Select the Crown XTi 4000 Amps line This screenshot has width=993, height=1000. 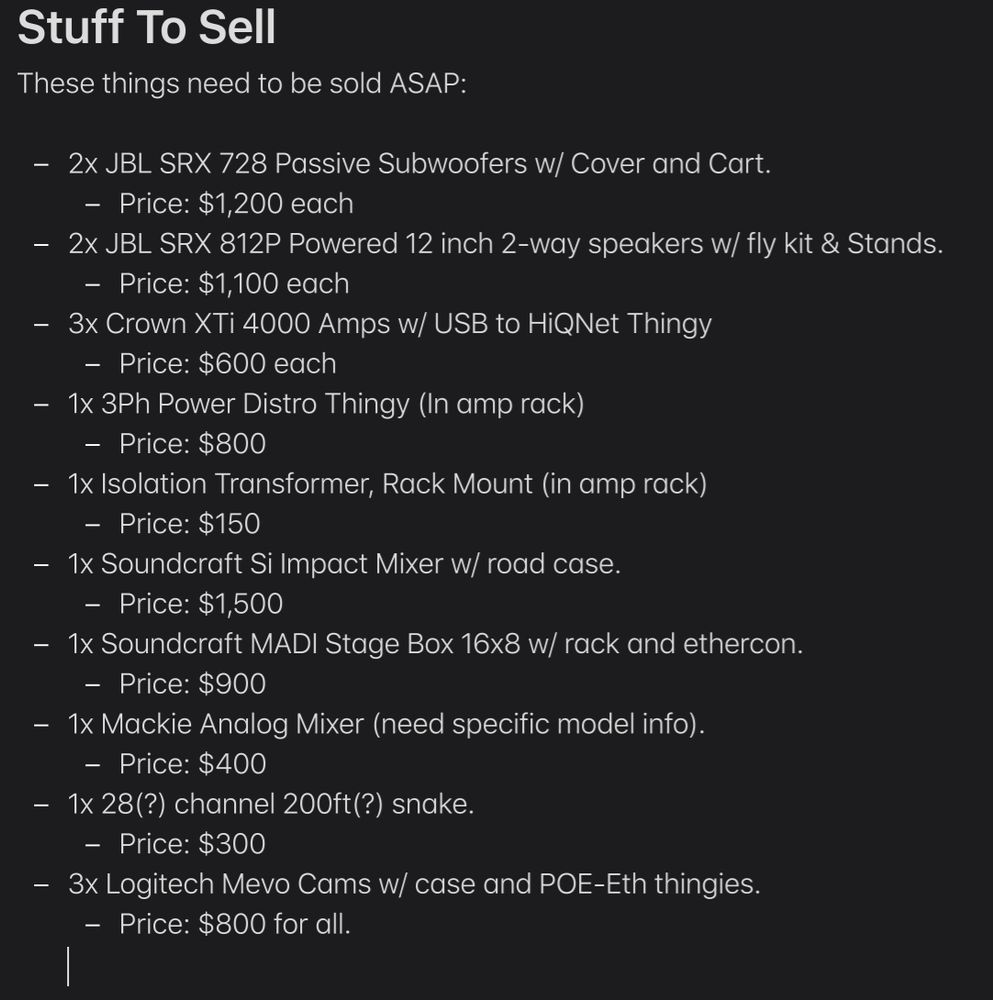click(x=390, y=324)
